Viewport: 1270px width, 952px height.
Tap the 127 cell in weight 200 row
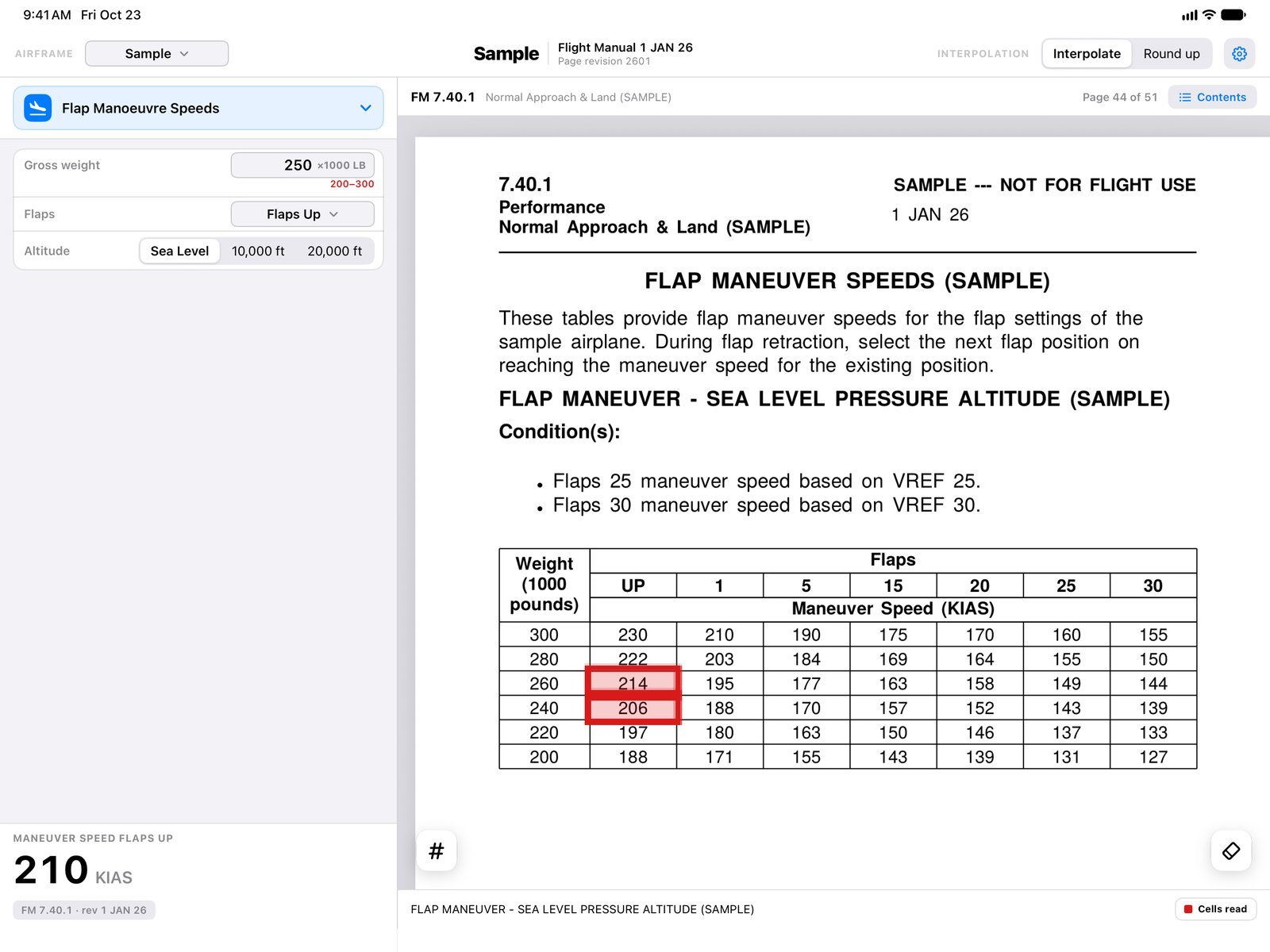coord(1153,757)
